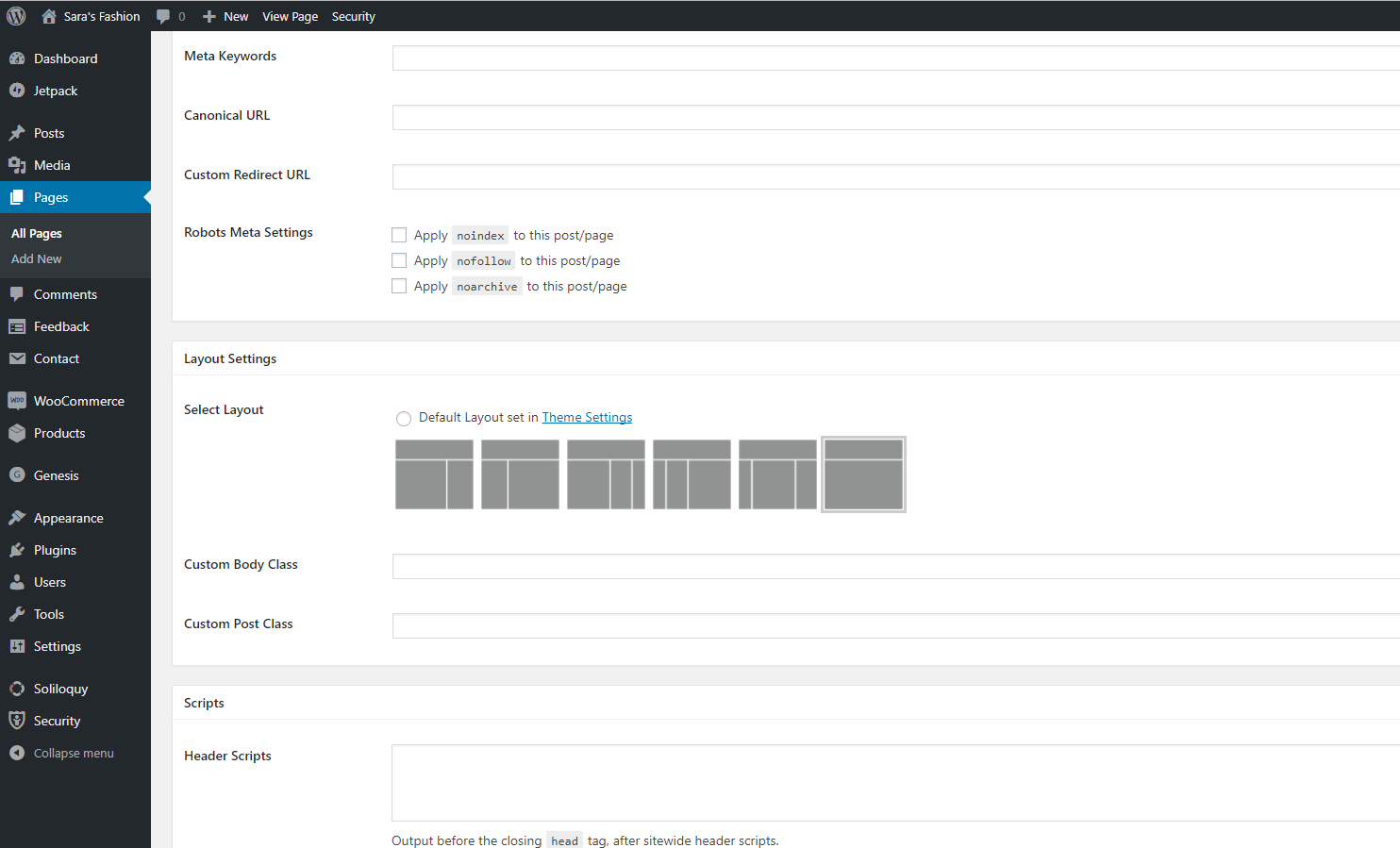Click the Plugins plug icon
Image resolution: width=1400 pixels, height=848 pixels.
[x=17, y=550]
